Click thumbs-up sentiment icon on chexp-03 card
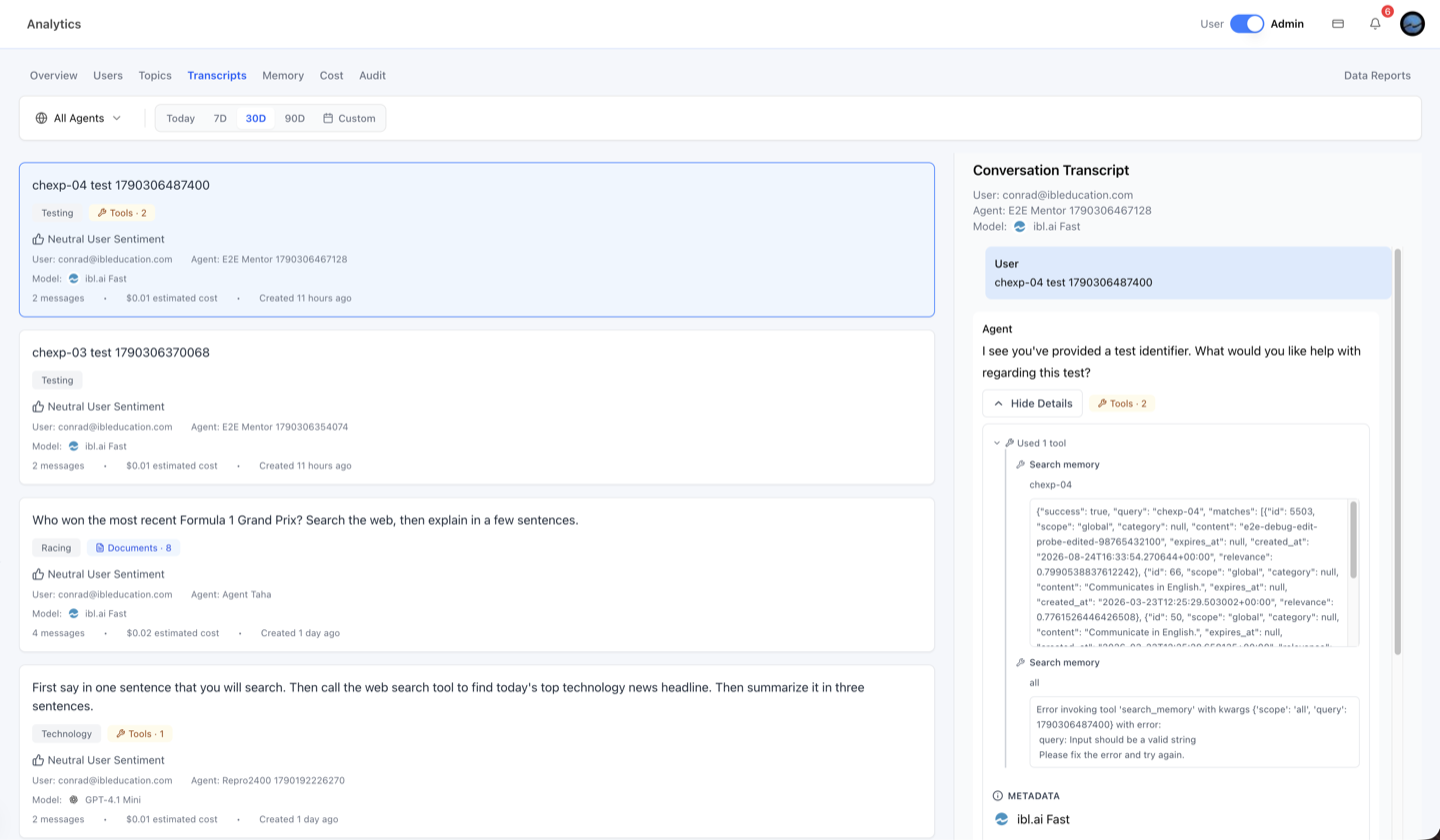 click(38, 407)
